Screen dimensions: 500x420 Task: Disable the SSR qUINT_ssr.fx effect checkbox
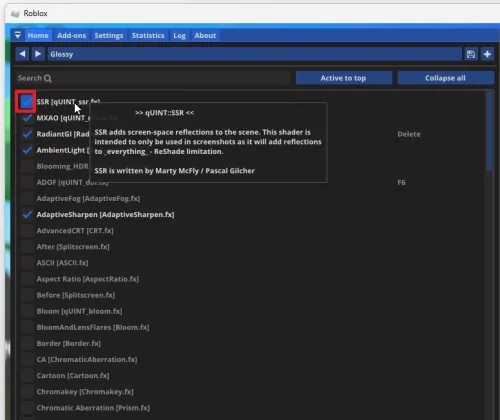[x=26, y=102]
